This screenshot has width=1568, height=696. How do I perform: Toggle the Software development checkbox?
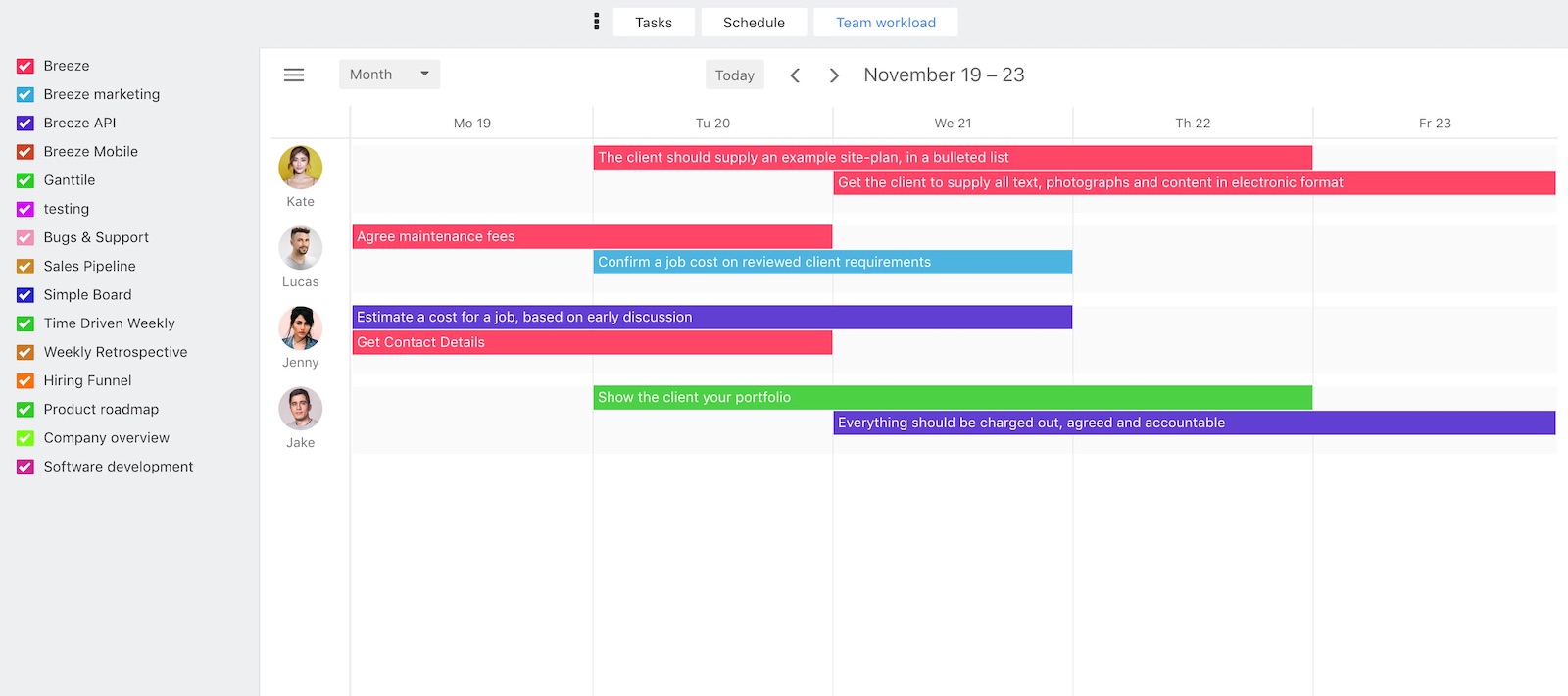25,468
